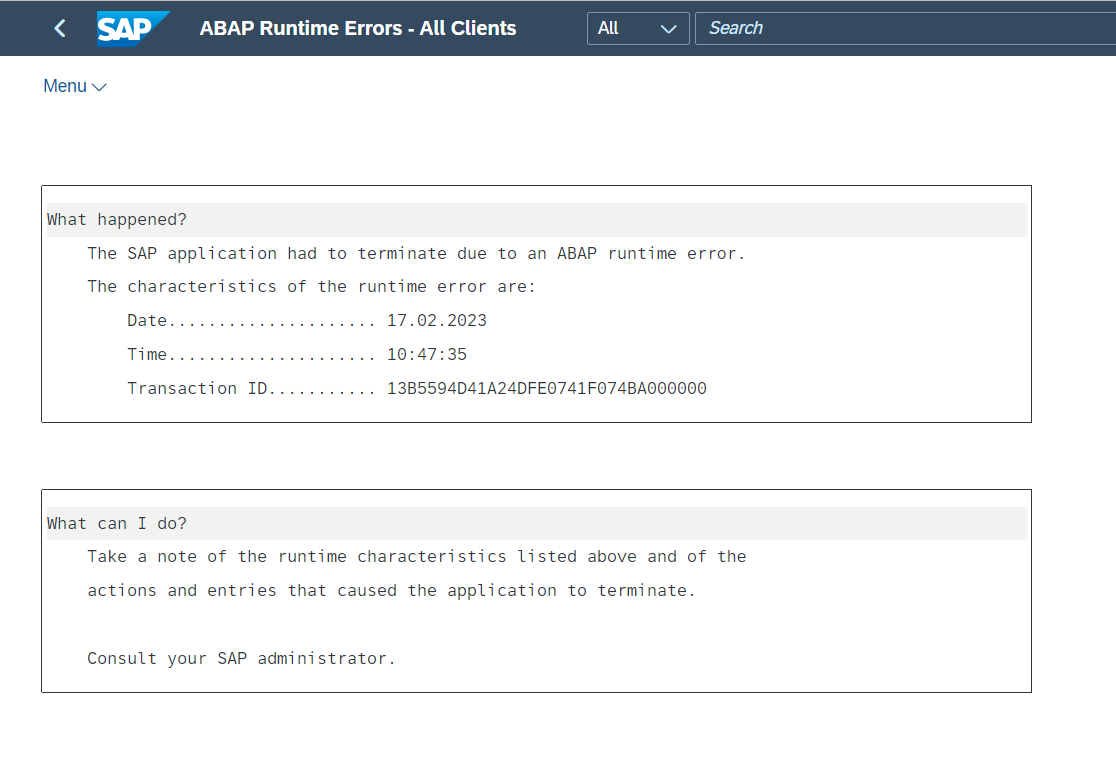Open the All search scope dropdown

(x=638, y=28)
